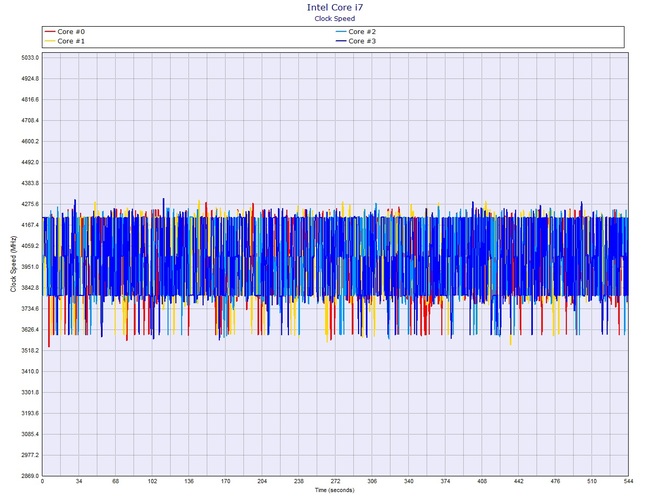Click the Core #2 legend label
This screenshot has width=670, height=502.
coord(362,32)
